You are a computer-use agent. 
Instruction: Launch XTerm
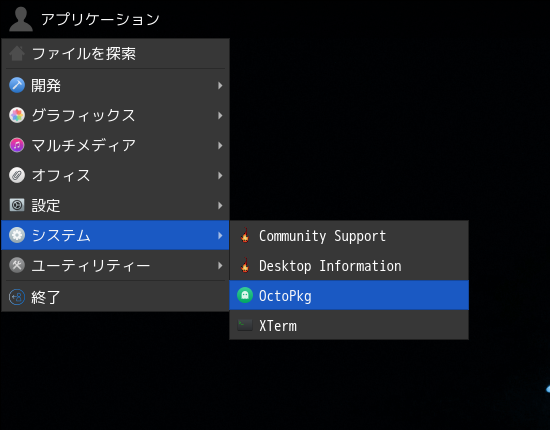tap(349, 325)
